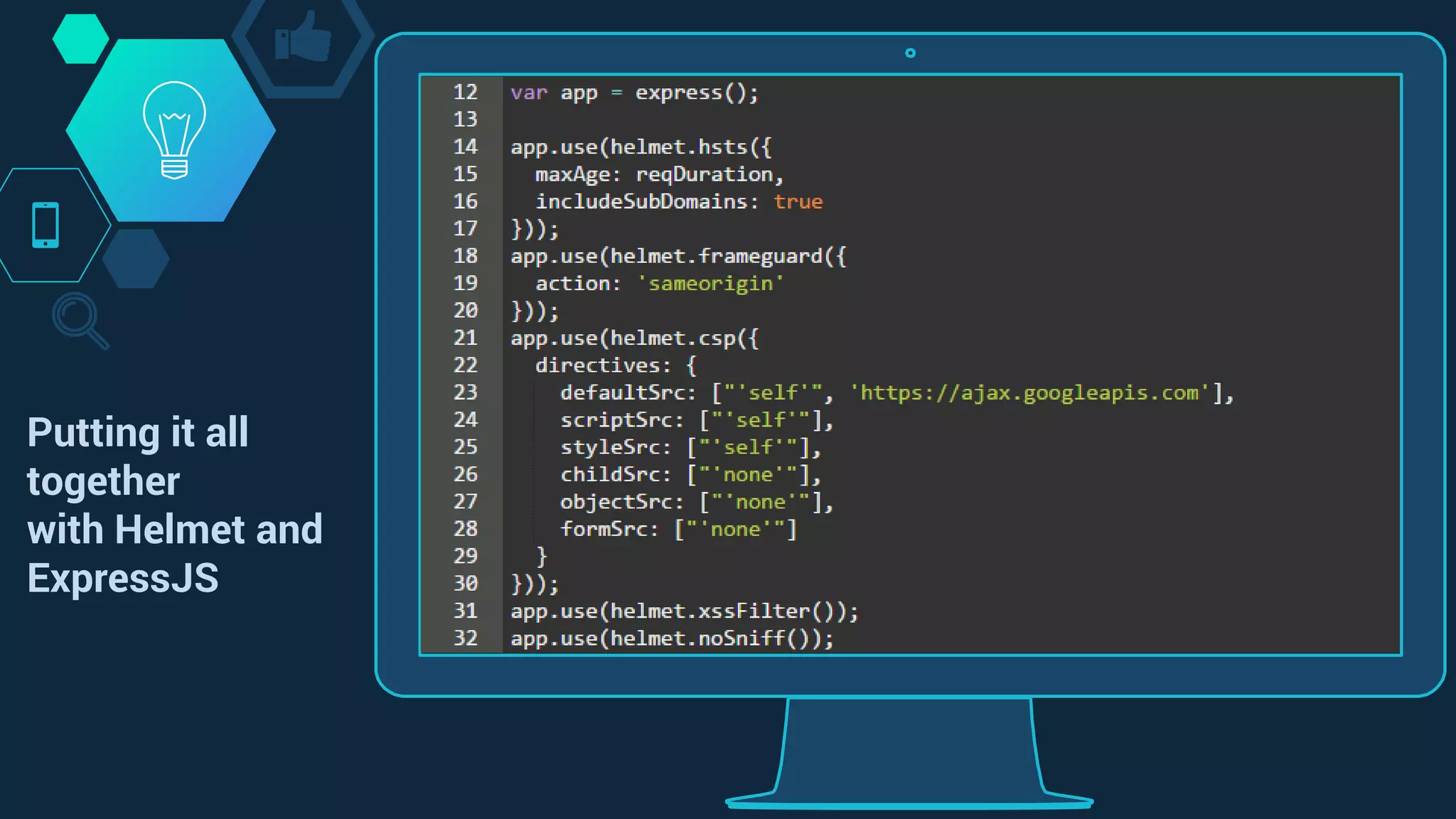Click line "app.use(helmet.hsts({"
Screen dimensions: 1456x819
tap(641, 147)
